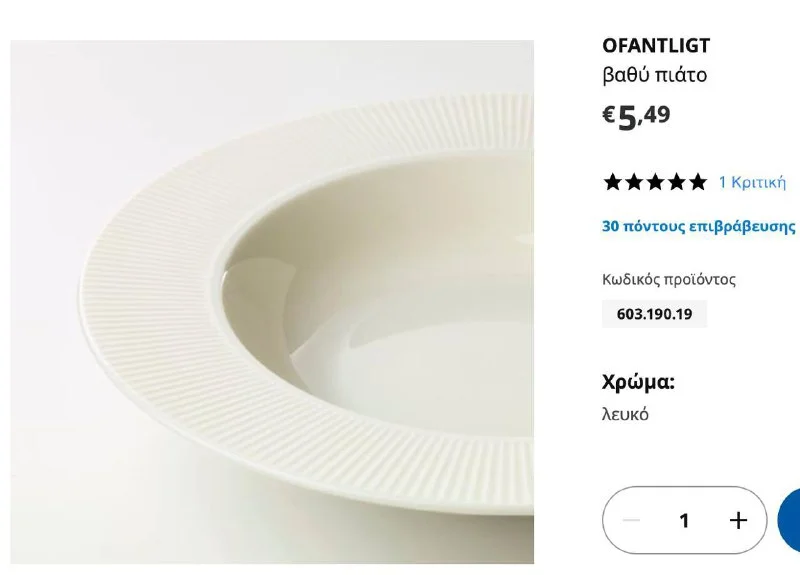The image size is (800, 575).
Task: Click the quantity field showing 1
Action: (x=684, y=520)
